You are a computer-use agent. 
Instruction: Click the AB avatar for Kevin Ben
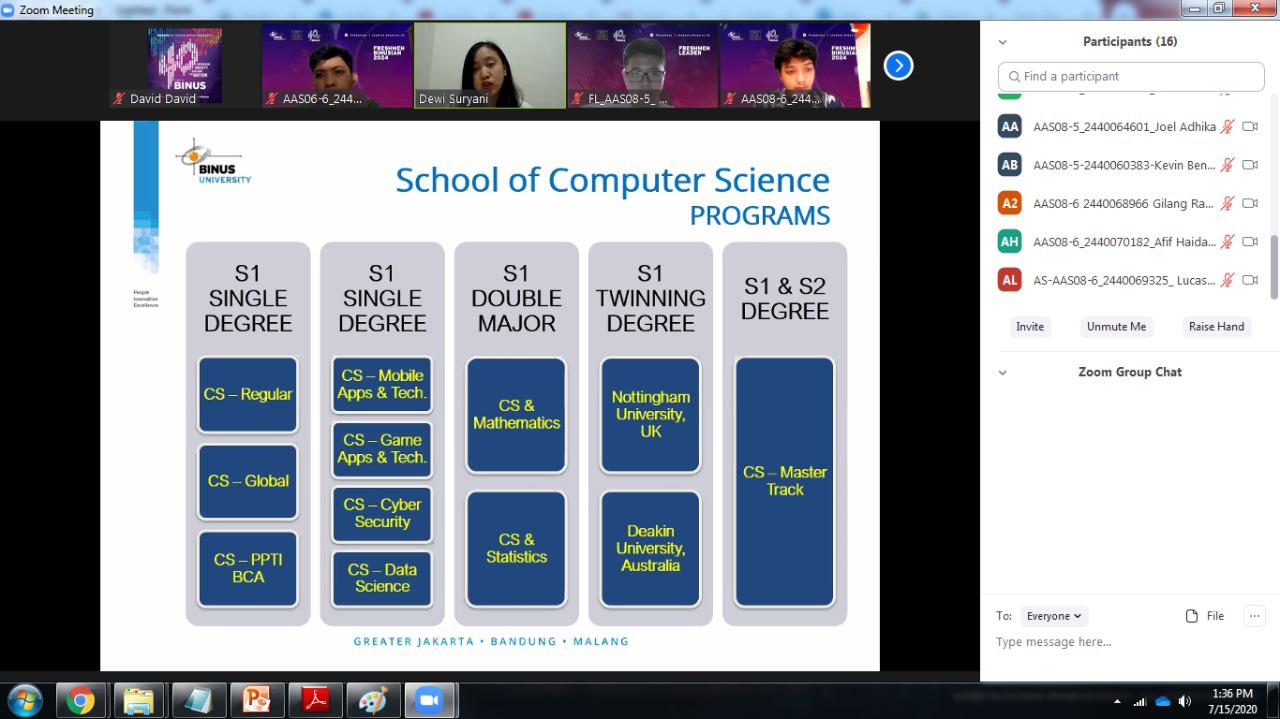(x=1010, y=165)
